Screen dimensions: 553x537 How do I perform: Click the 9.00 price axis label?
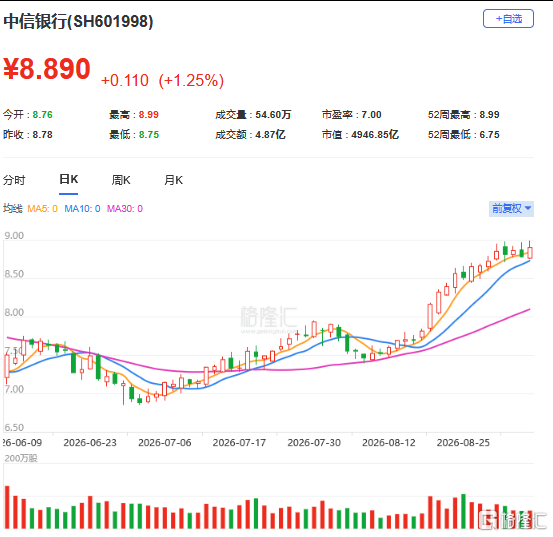click(x=14, y=236)
